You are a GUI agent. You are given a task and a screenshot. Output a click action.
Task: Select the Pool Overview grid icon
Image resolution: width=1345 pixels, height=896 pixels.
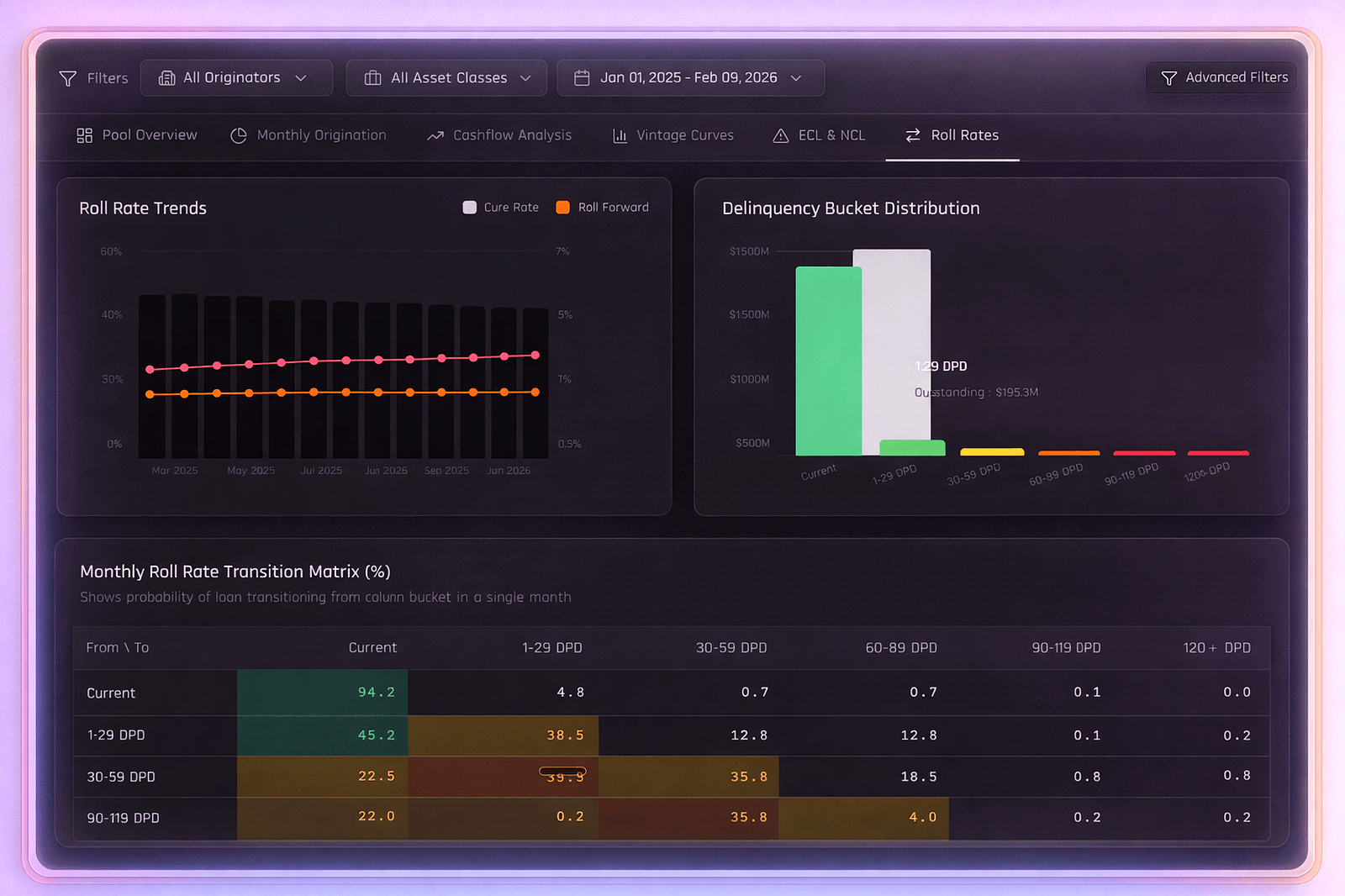point(83,135)
